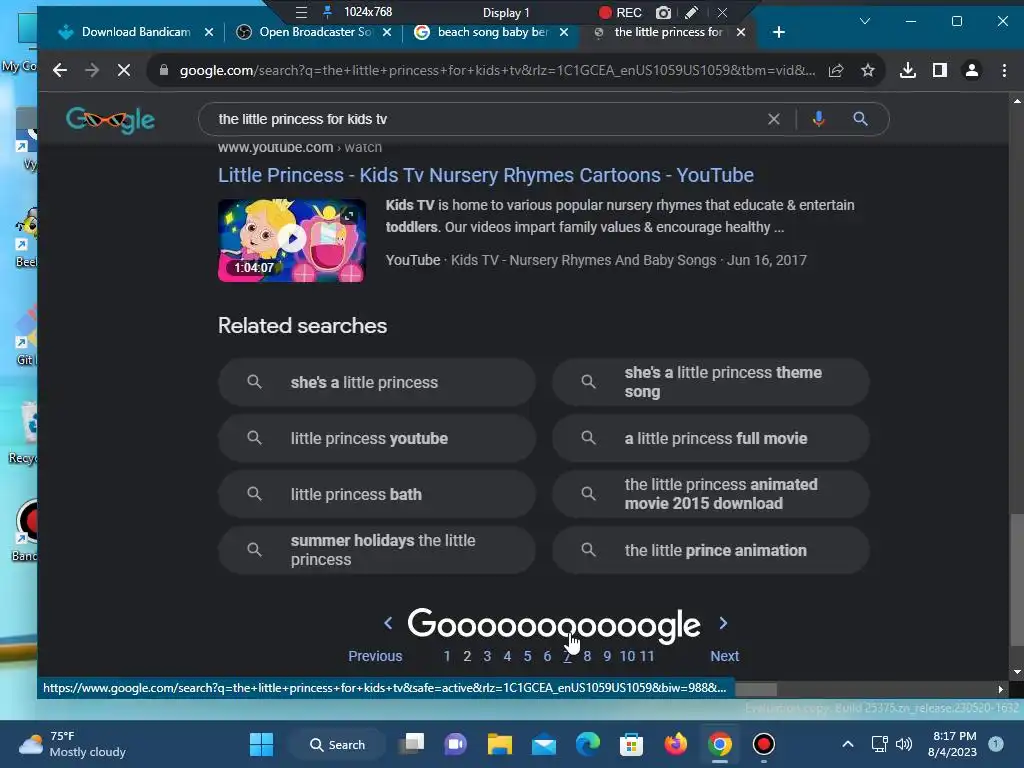Toggle Chrome side panel icon
1024x768 pixels.
tap(940, 70)
